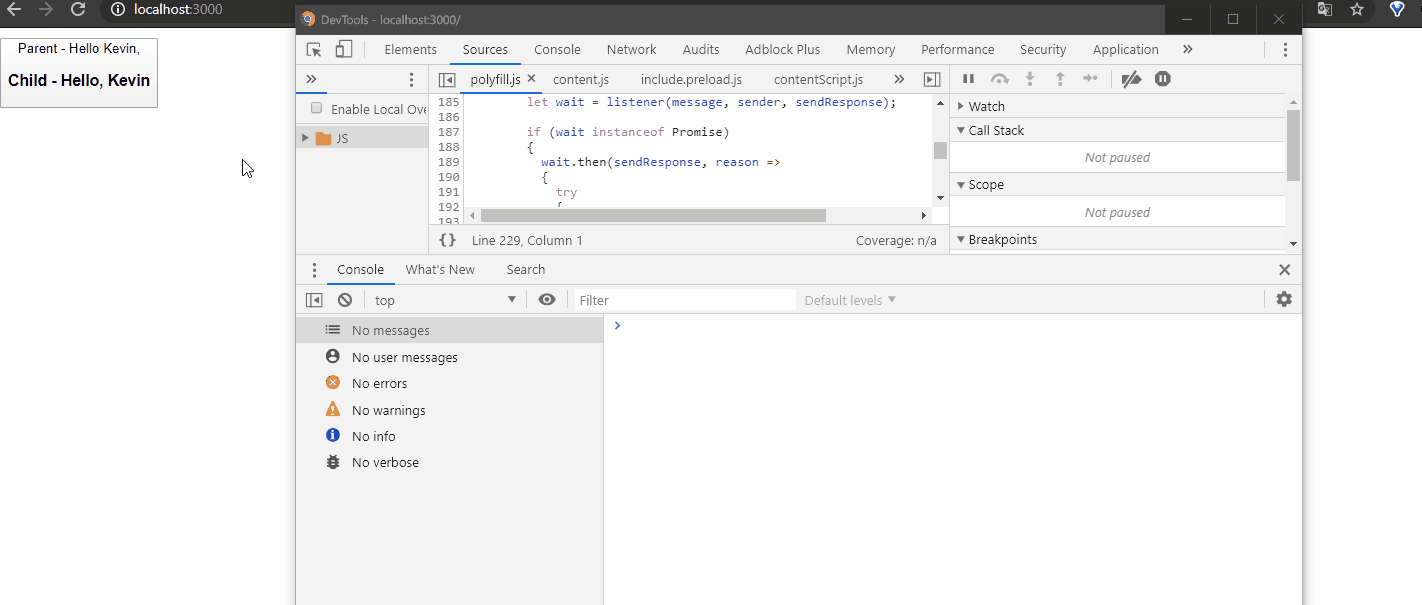This screenshot has width=1422, height=605.
Task: Switch to contentScript.js file tab
Action: point(818,79)
